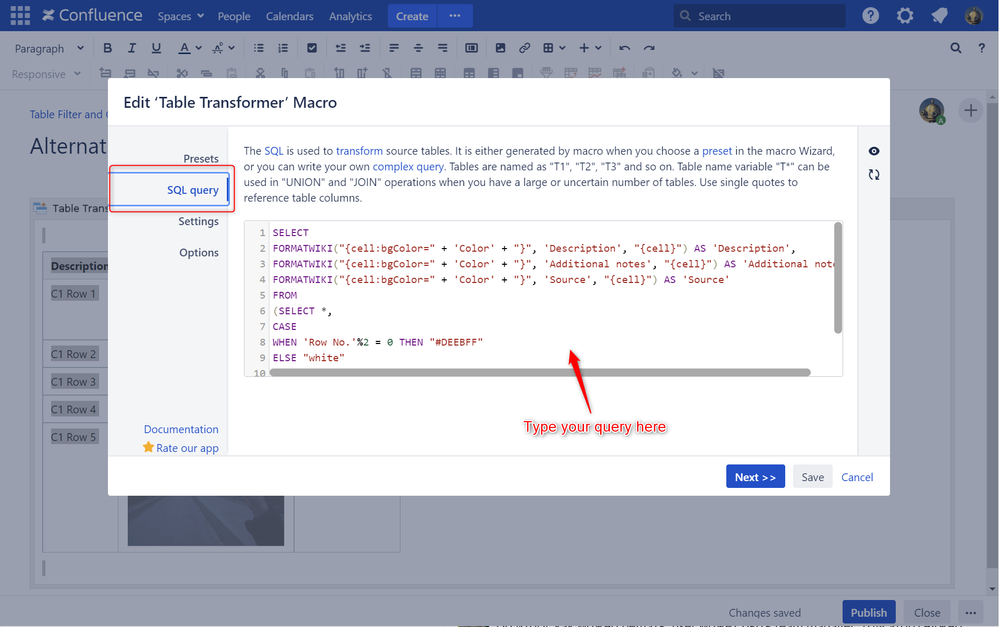Viewport: 999px width, 627px height.
Task: Click the task list checkbox icon
Action: (x=312, y=48)
